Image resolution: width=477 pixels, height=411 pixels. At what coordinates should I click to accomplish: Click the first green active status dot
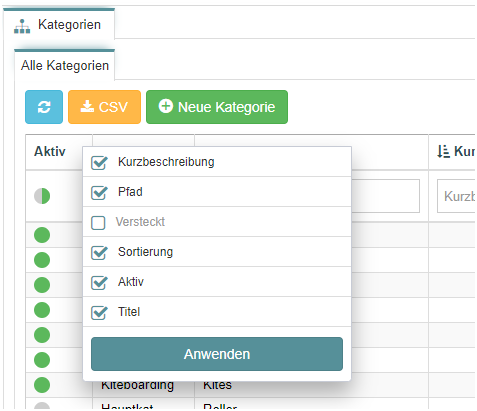click(x=42, y=235)
